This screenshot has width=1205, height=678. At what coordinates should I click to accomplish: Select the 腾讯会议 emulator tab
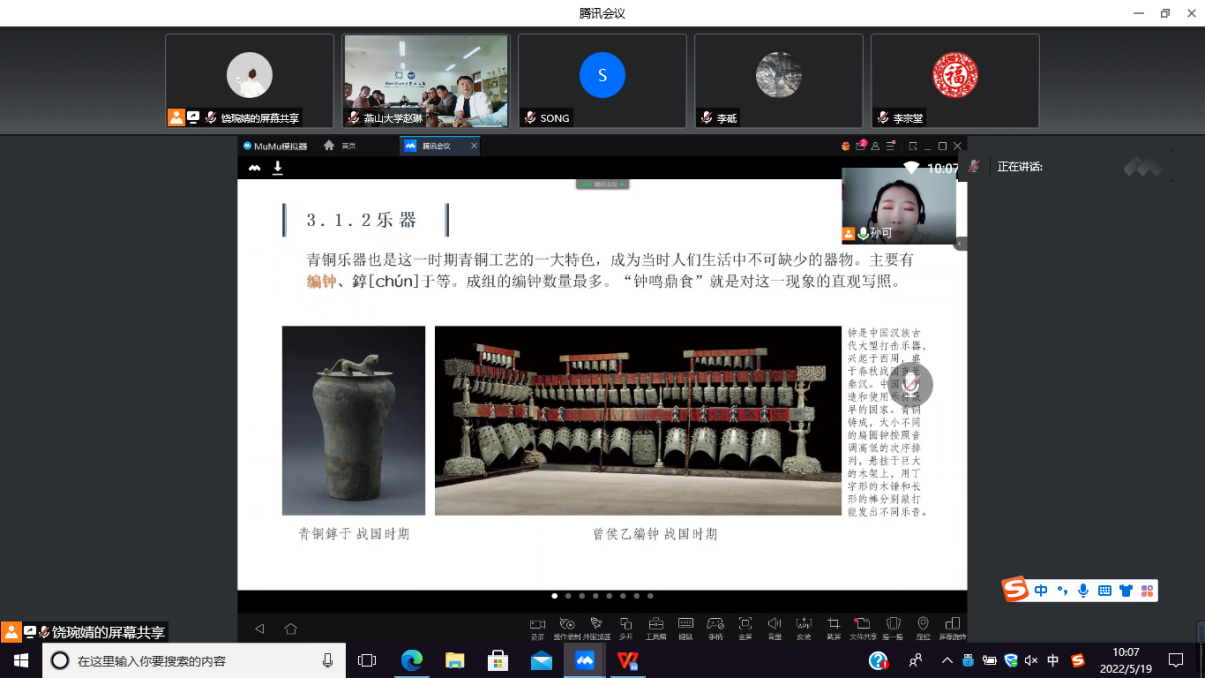tap(435, 146)
